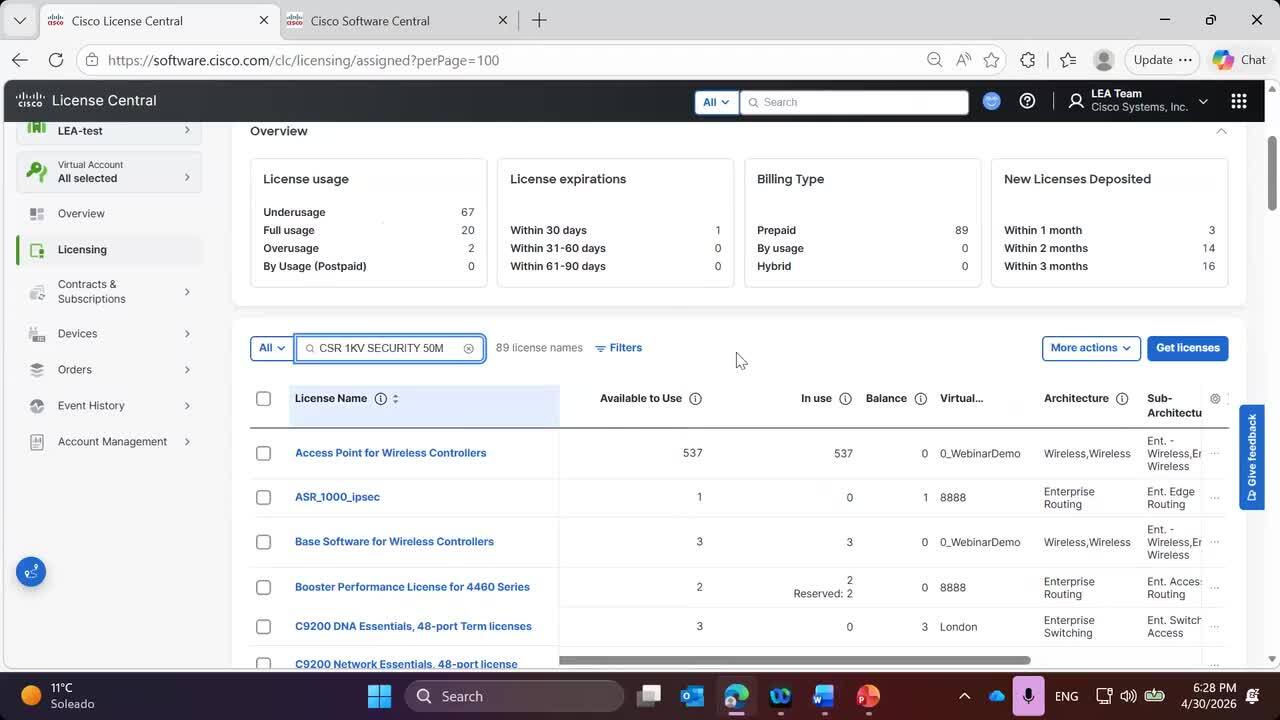1280x720 pixels.
Task: Click the info icon beside Available to Use
Action: (695, 399)
